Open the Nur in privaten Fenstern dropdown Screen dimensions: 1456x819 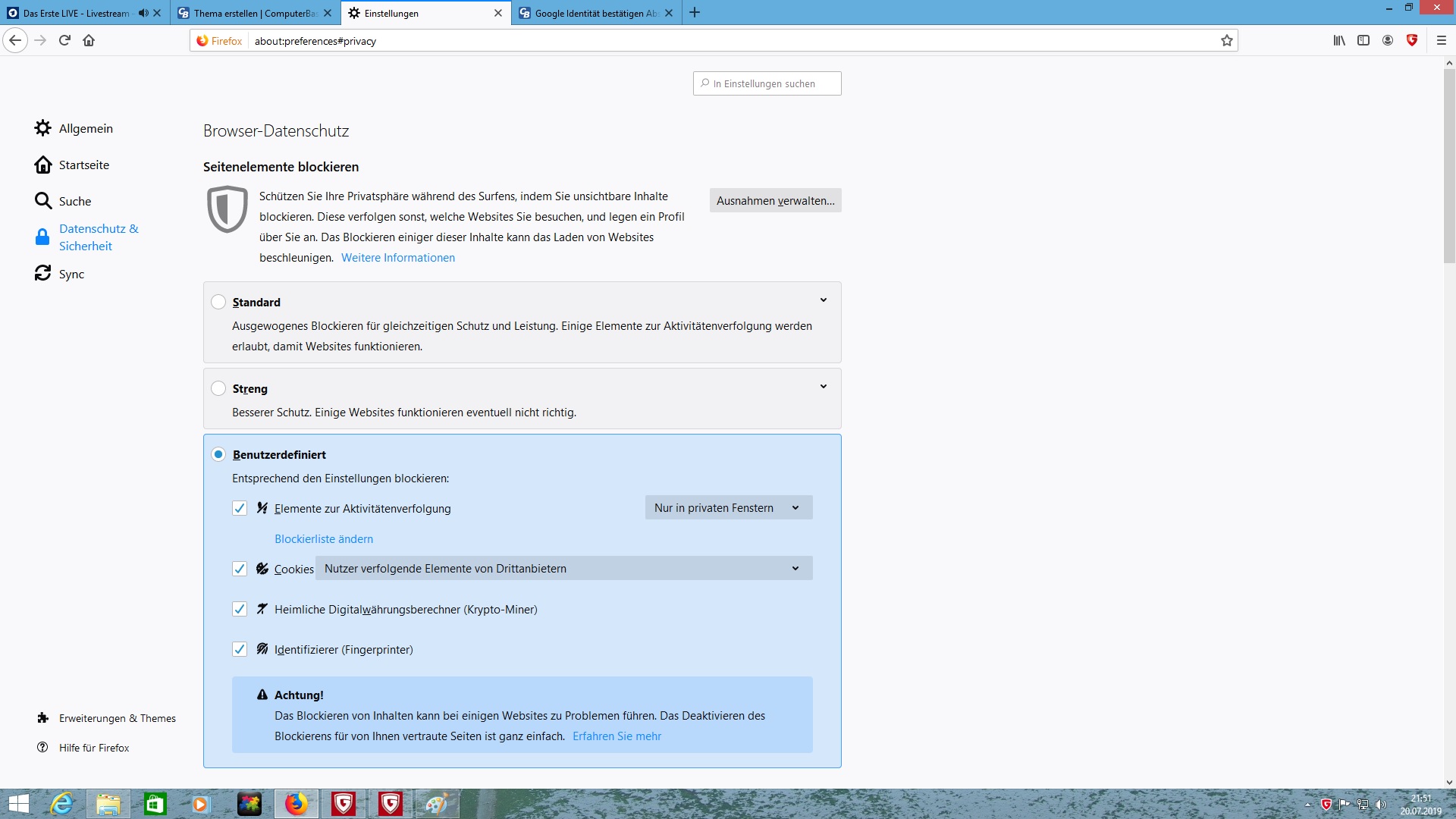pyautogui.click(x=728, y=507)
